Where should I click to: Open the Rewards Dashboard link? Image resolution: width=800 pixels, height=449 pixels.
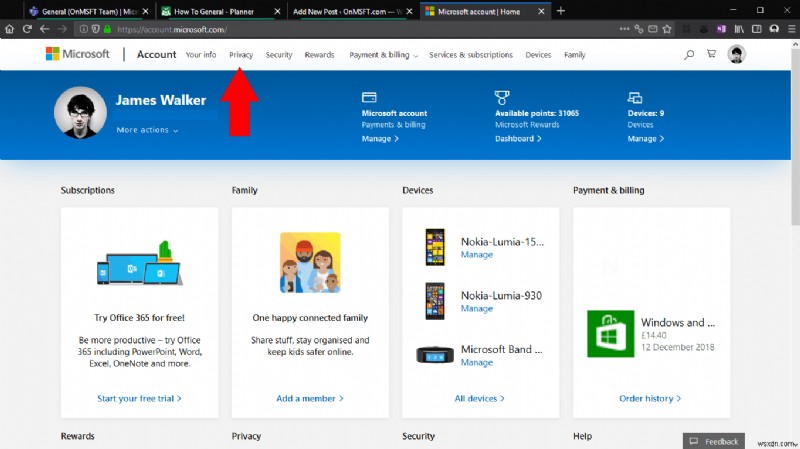point(518,139)
